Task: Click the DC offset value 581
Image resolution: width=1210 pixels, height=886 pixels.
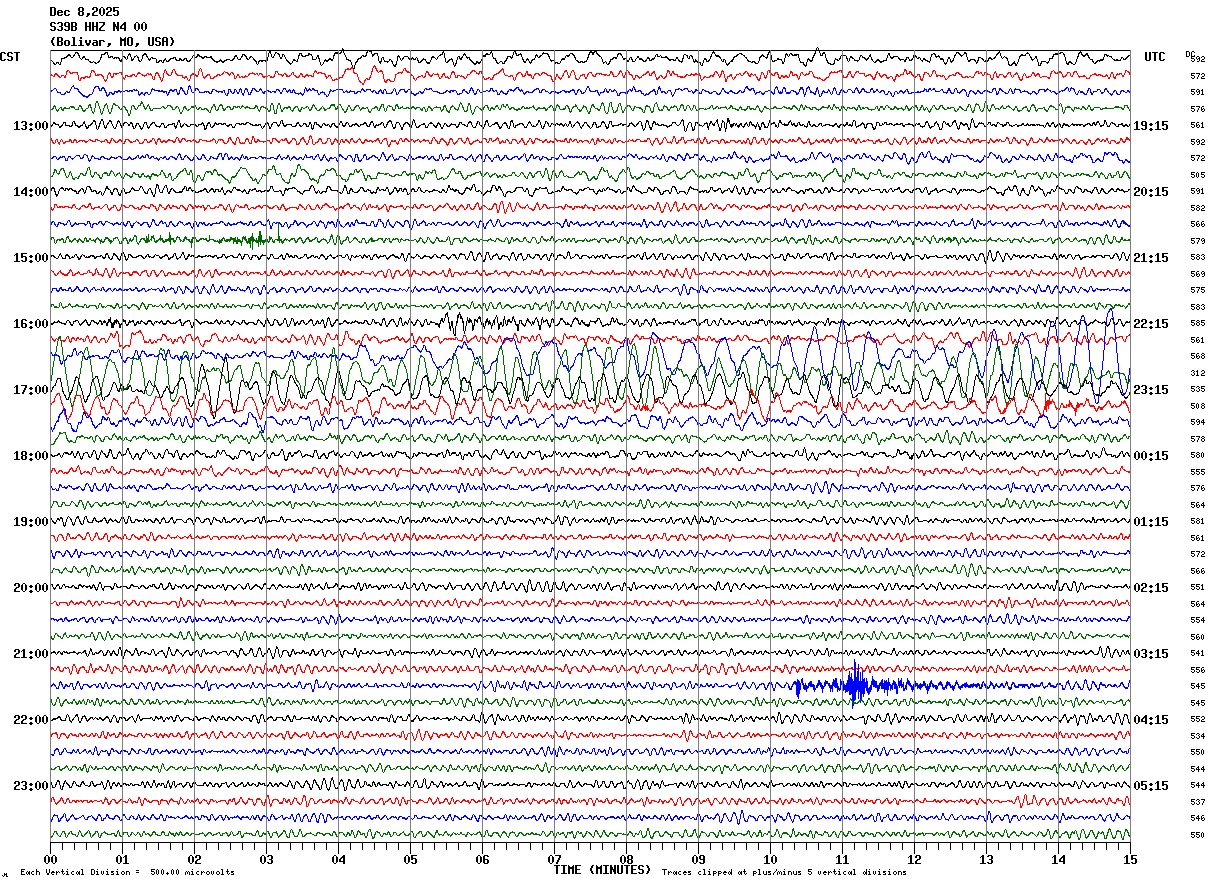Action: pos(1197,522)
